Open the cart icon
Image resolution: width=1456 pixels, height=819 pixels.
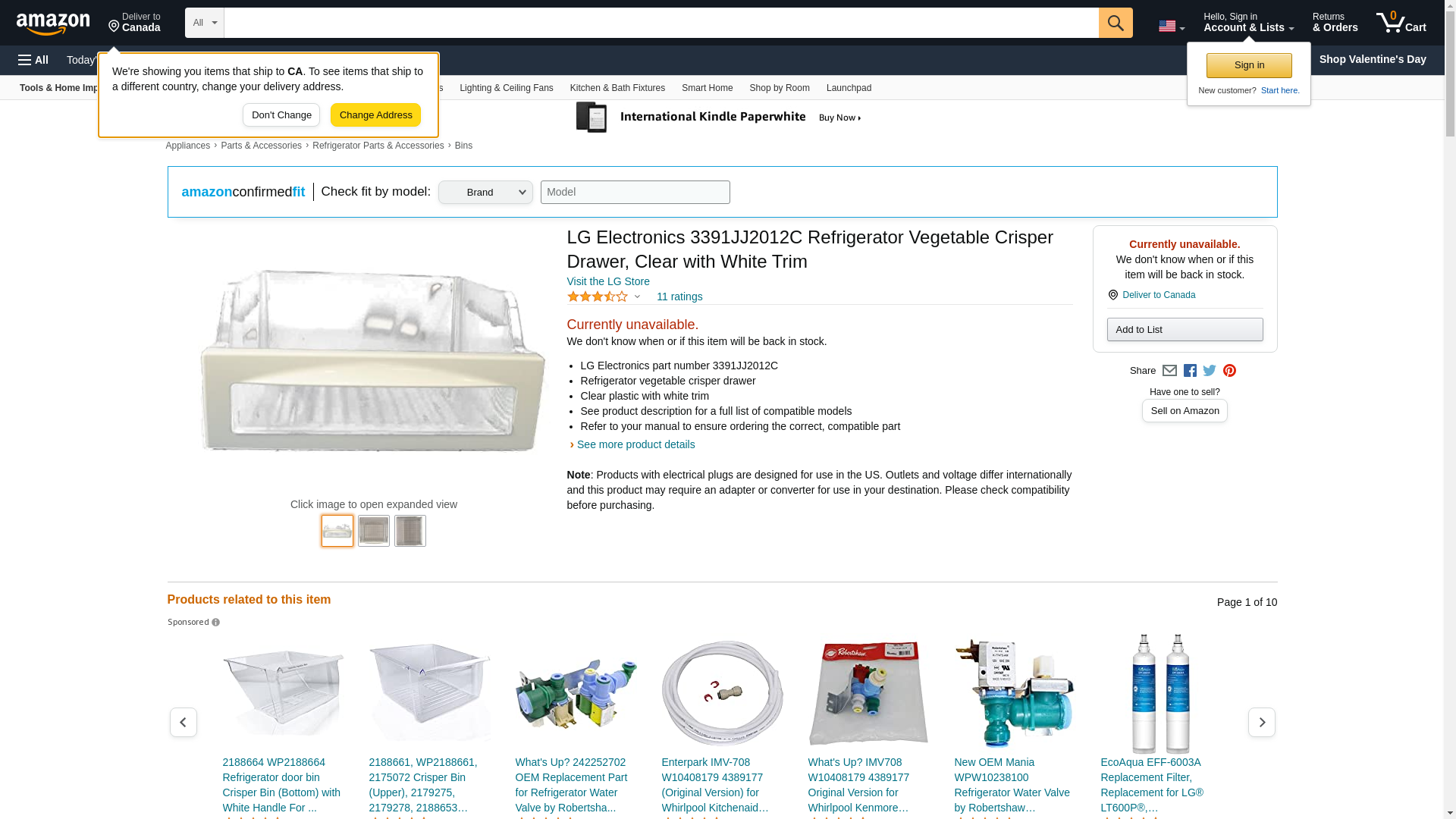point(1401,23)
